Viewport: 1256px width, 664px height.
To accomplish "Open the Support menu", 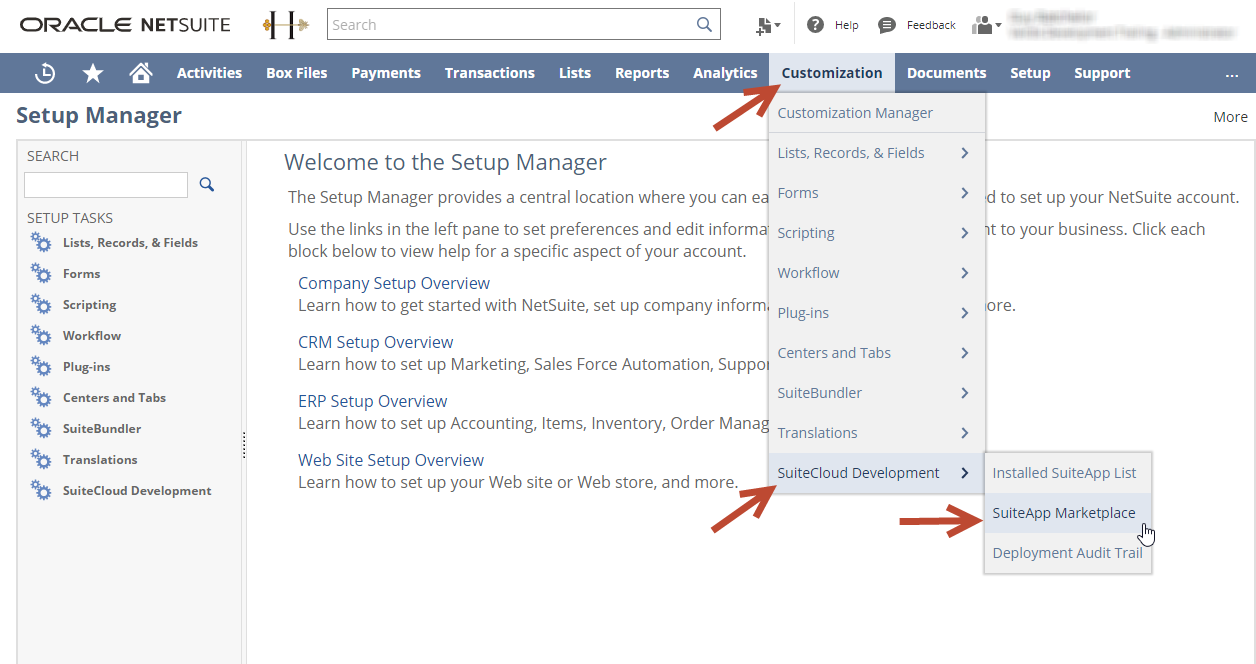I will pos(1102,73).
